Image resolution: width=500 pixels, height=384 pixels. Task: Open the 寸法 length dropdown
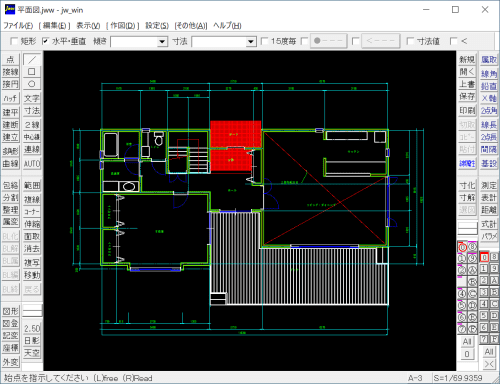251,42
